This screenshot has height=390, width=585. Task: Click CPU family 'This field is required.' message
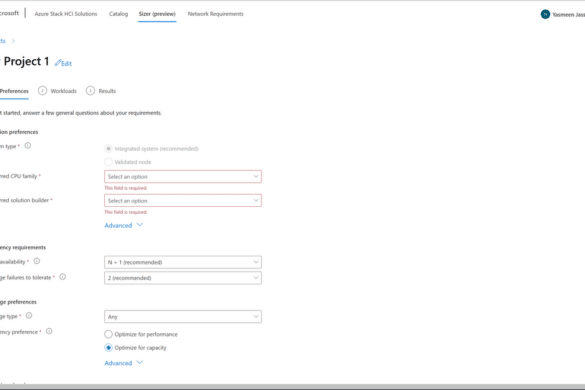tap(126, 188)
